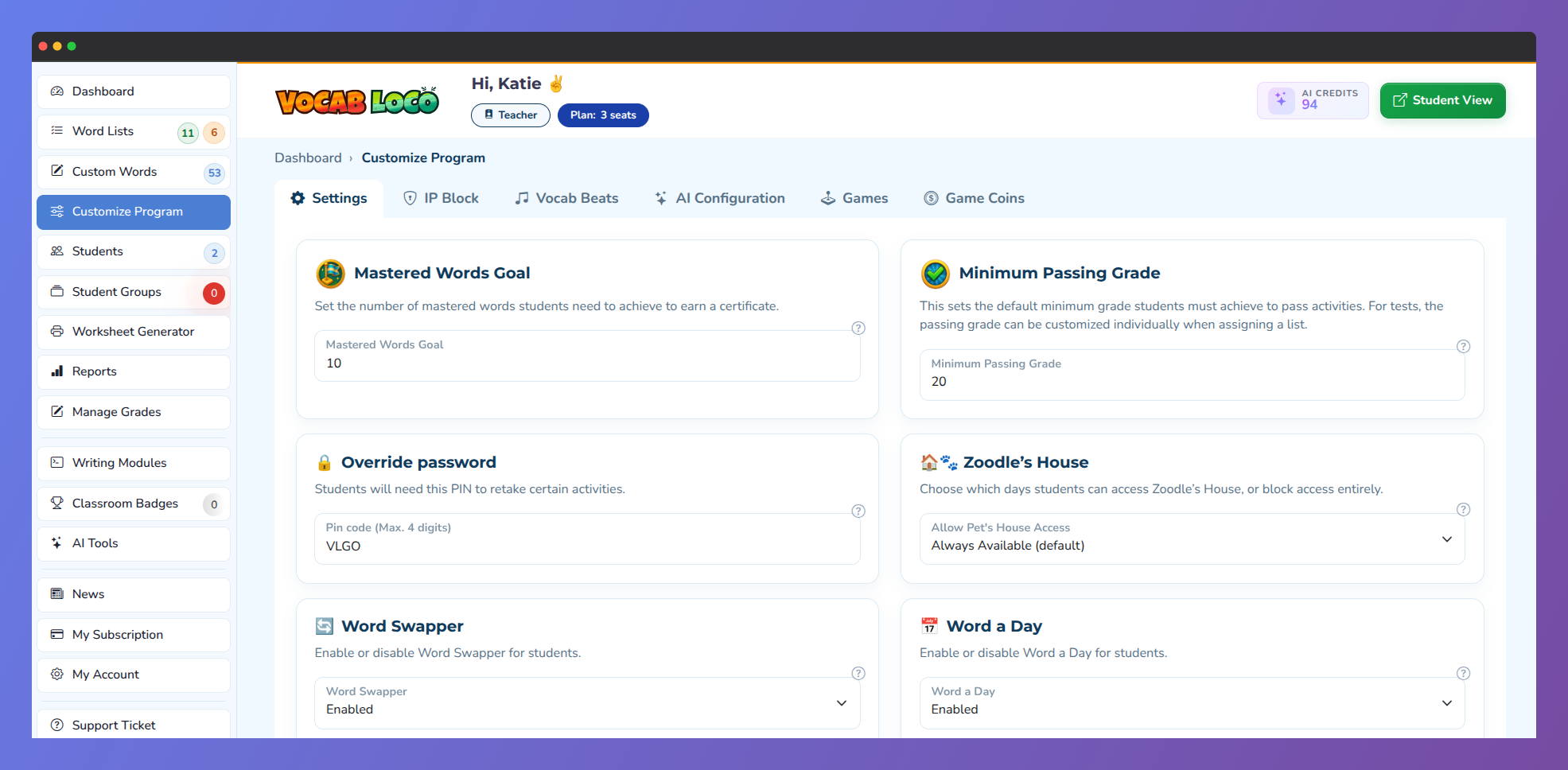Switch to the Vocab Beats tab
The width and height of the screenshot is (1568, 770).
(x=566, y=198)
